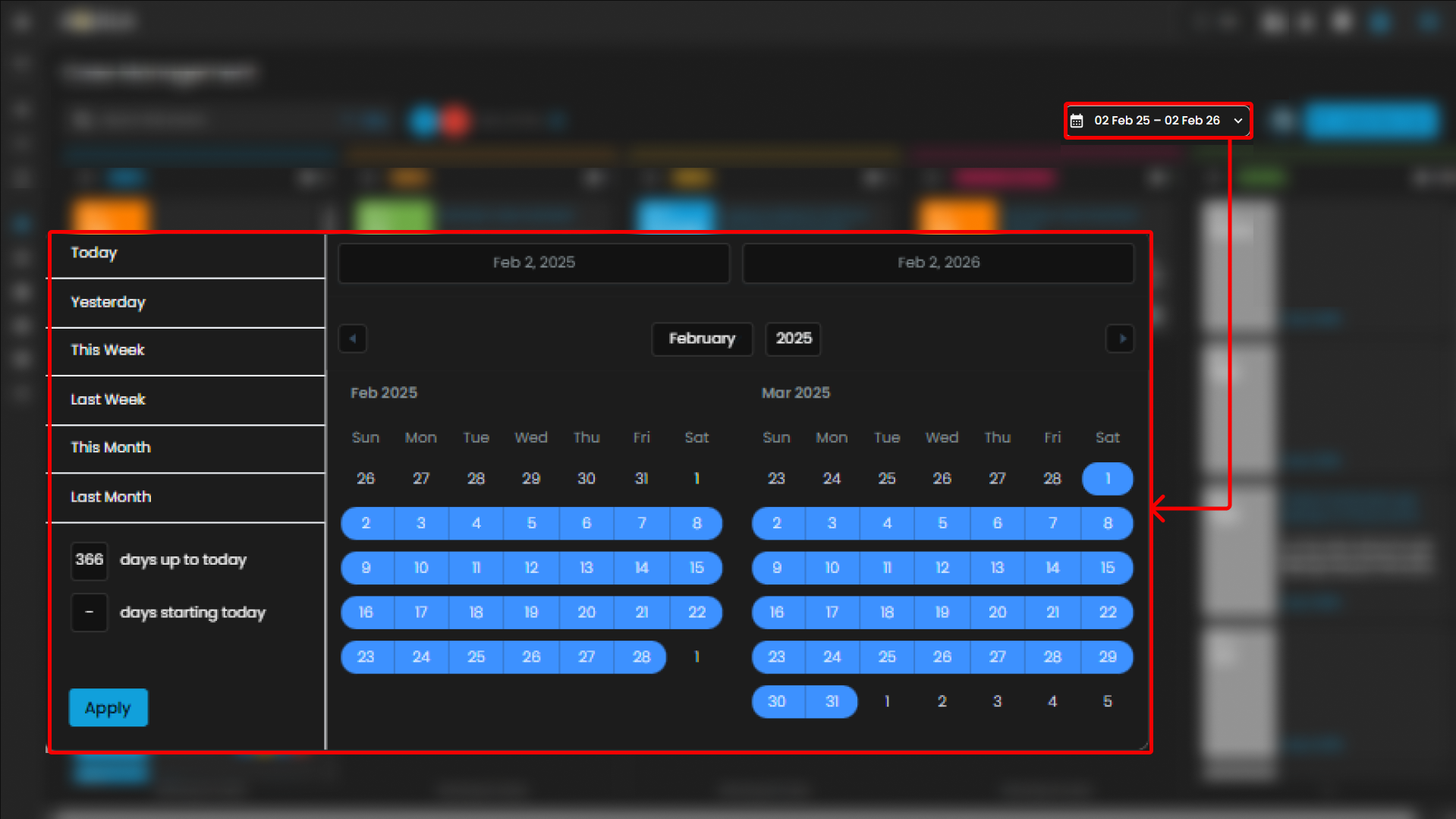Choose the Yesterday preset

click(x=108, y=302)
